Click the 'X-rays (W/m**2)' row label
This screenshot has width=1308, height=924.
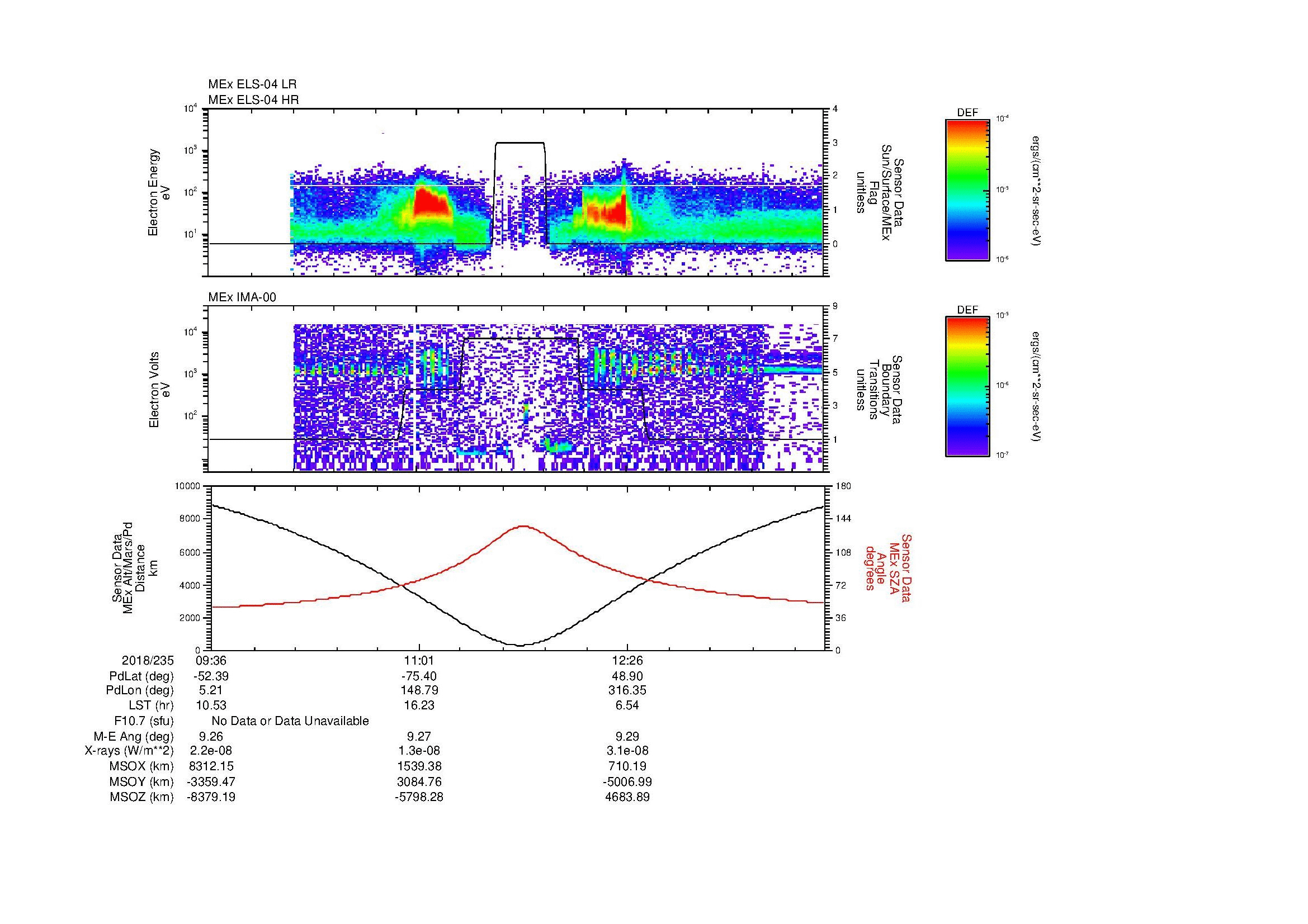pos(129,751)
